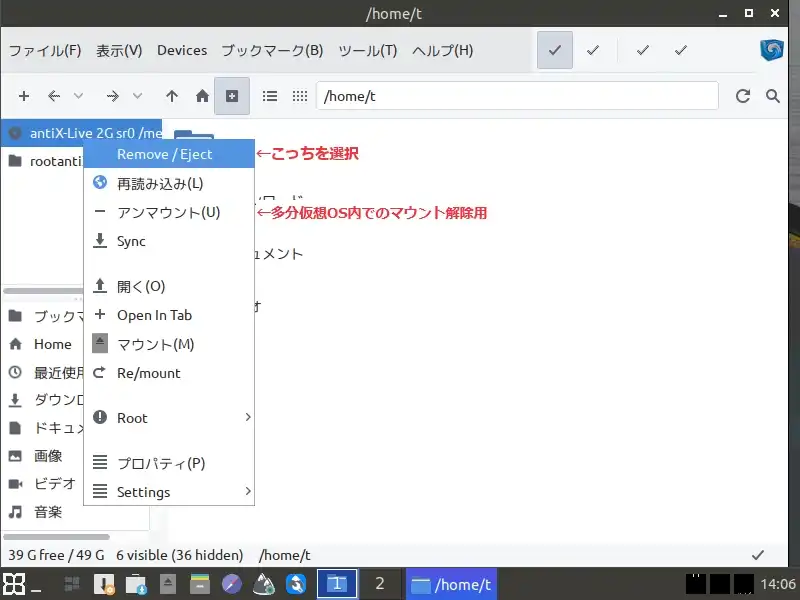
Task: Click the refresh icon beside path bar
Action: (742, 96)
